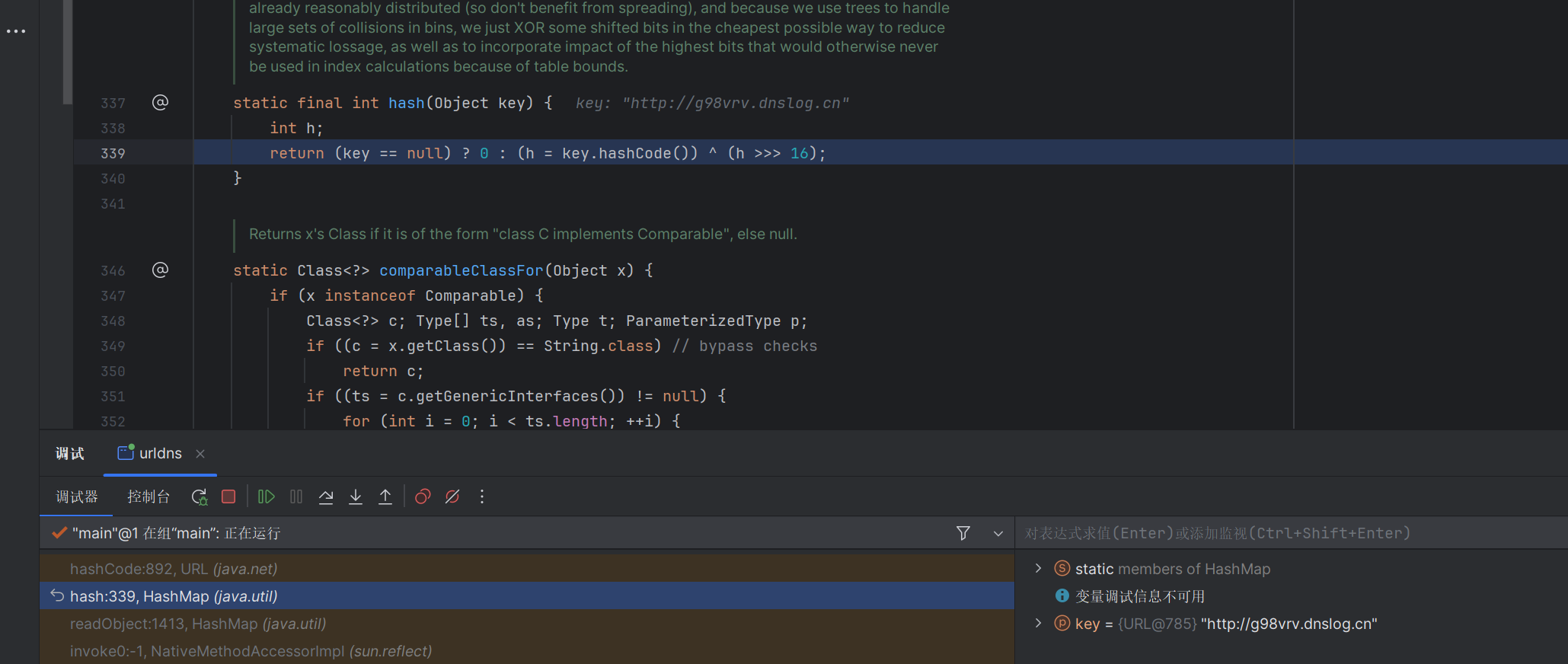Click the Rerun debug session icon
The width and height of the screenshot is (1568, 664).
pyautogui.click(x=200, y=497)
